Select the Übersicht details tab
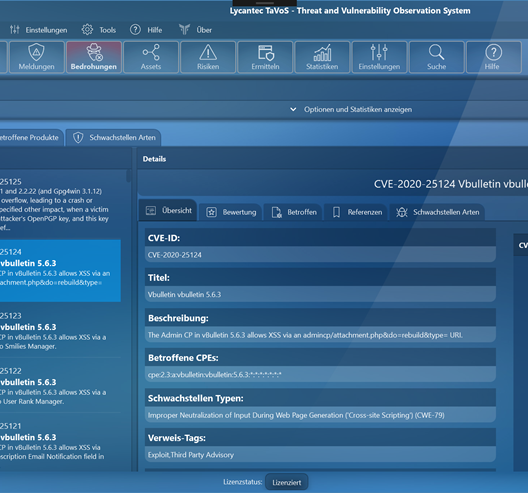Viewport: 528px width, 493px height. point(168,211)
